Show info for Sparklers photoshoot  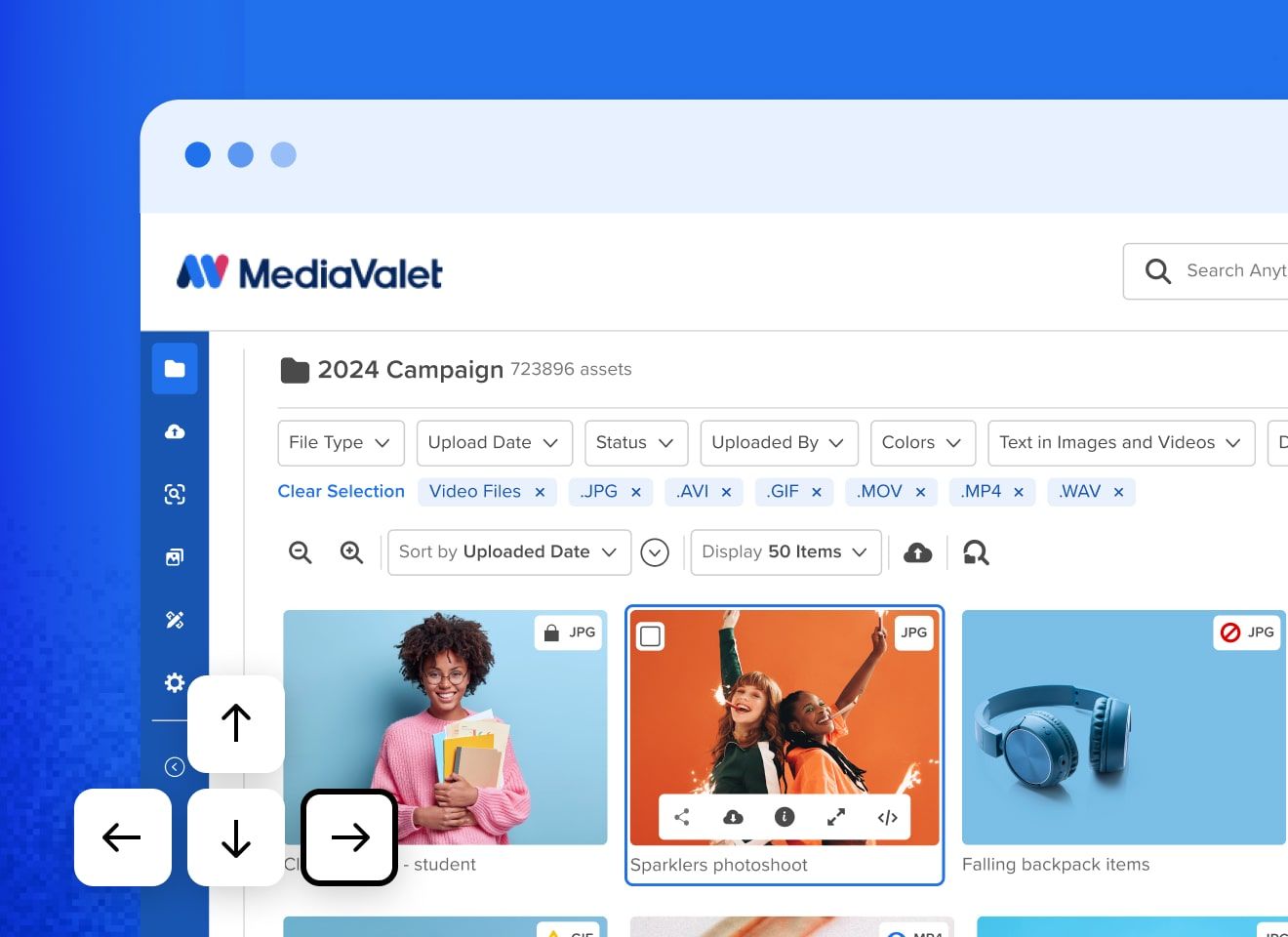[785, 817]
